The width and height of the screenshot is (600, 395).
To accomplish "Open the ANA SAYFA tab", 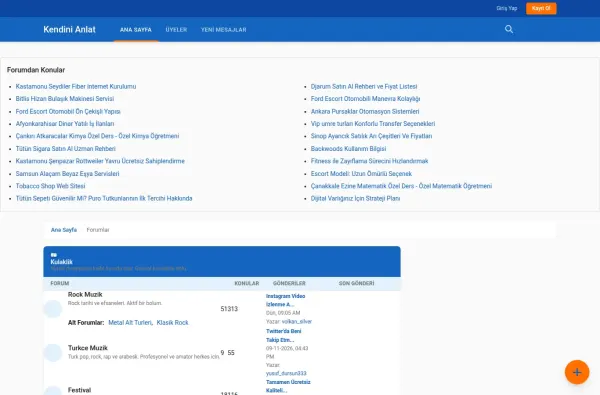I will 136,29.
